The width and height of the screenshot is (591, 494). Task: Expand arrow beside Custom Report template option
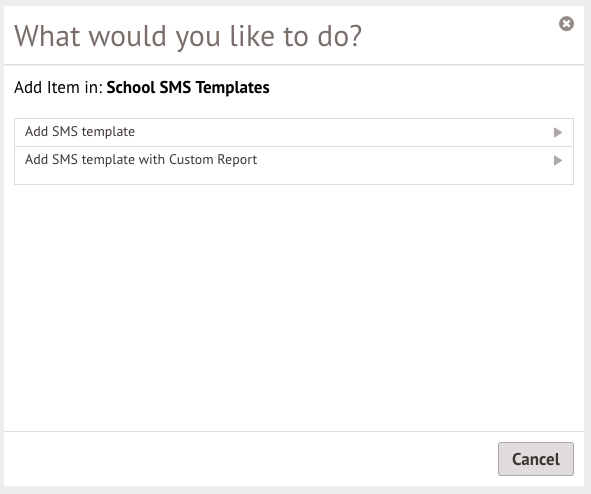[558, 161]
